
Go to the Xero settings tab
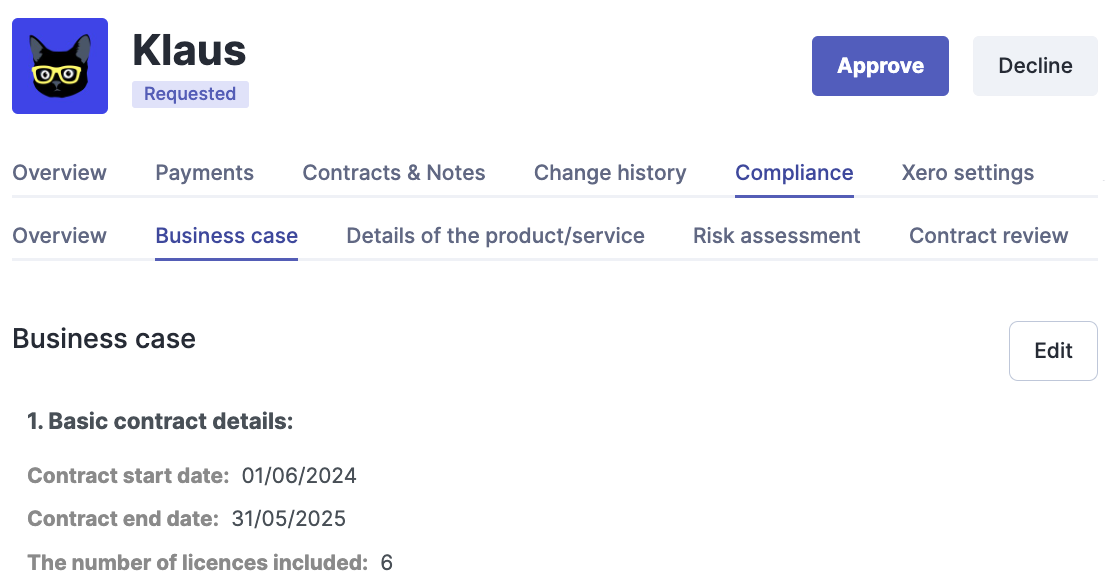[x=968, y=173]
